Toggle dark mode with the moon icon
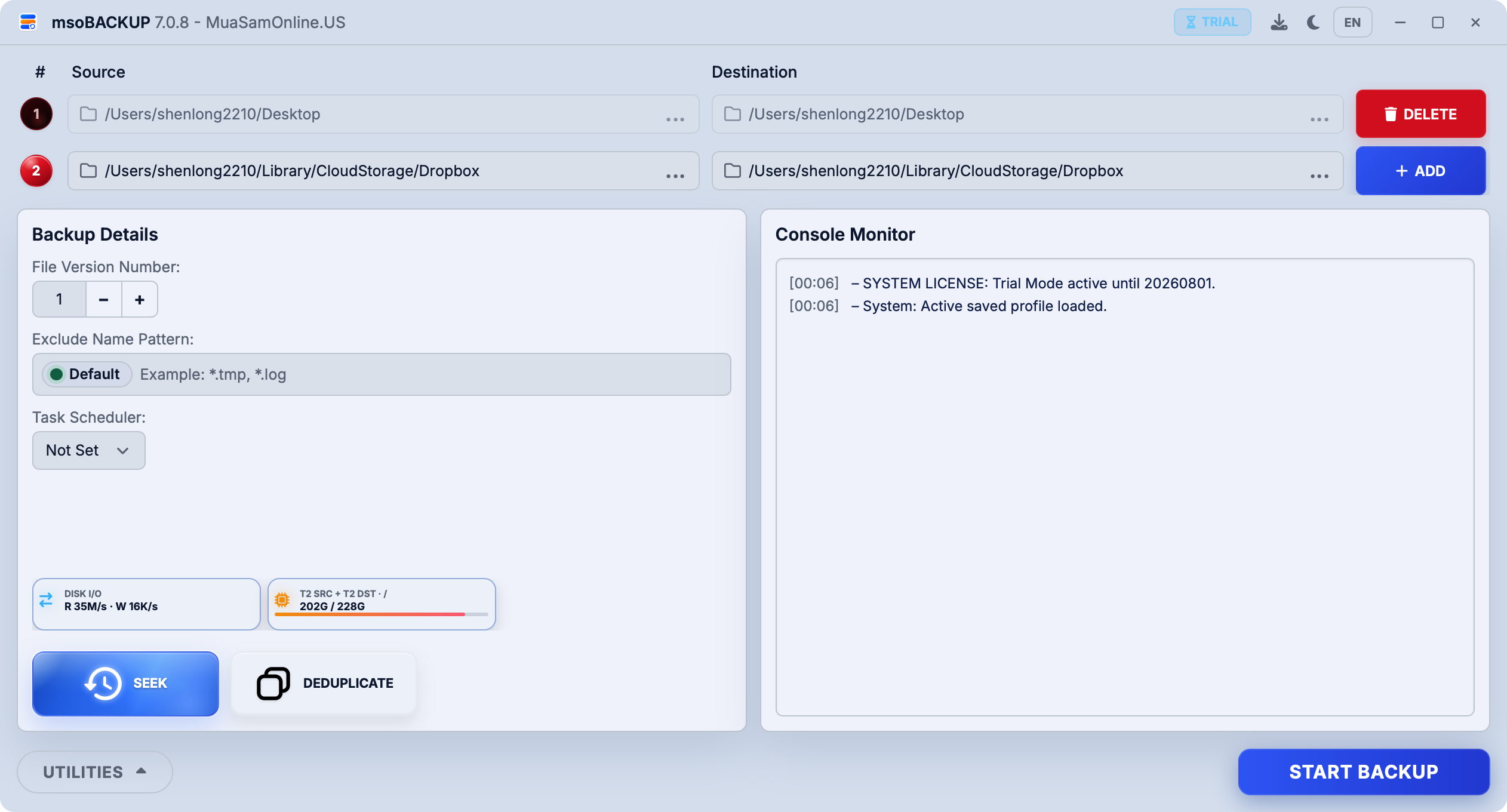 [1314, 22]
